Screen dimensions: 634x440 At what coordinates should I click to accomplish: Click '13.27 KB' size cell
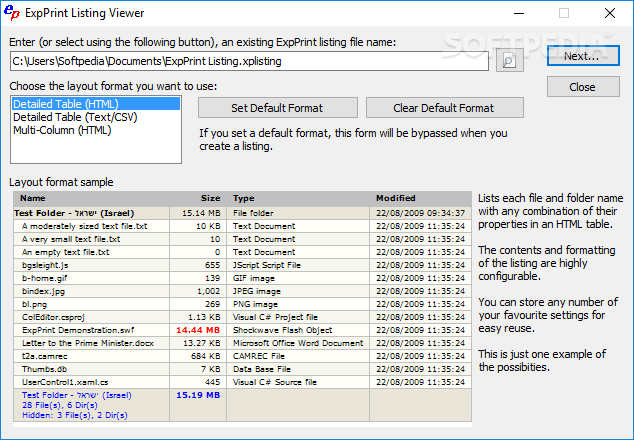[201, 343]
